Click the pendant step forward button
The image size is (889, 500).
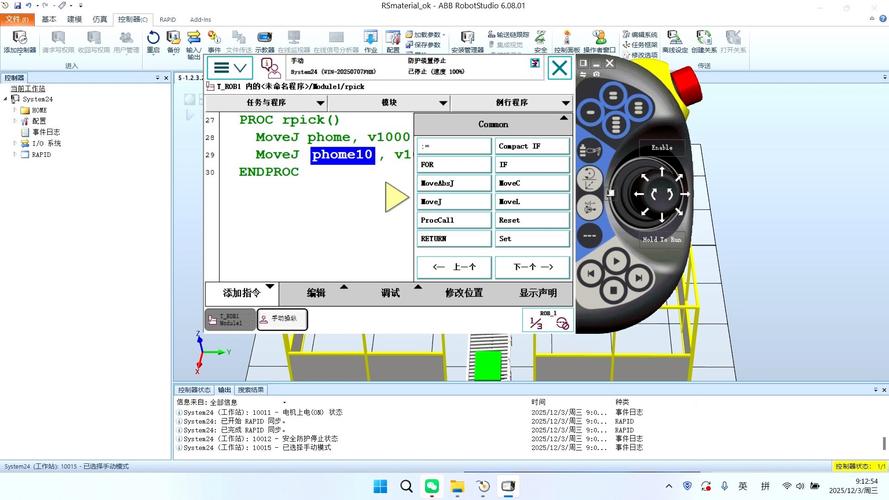[x=638, y=277]
